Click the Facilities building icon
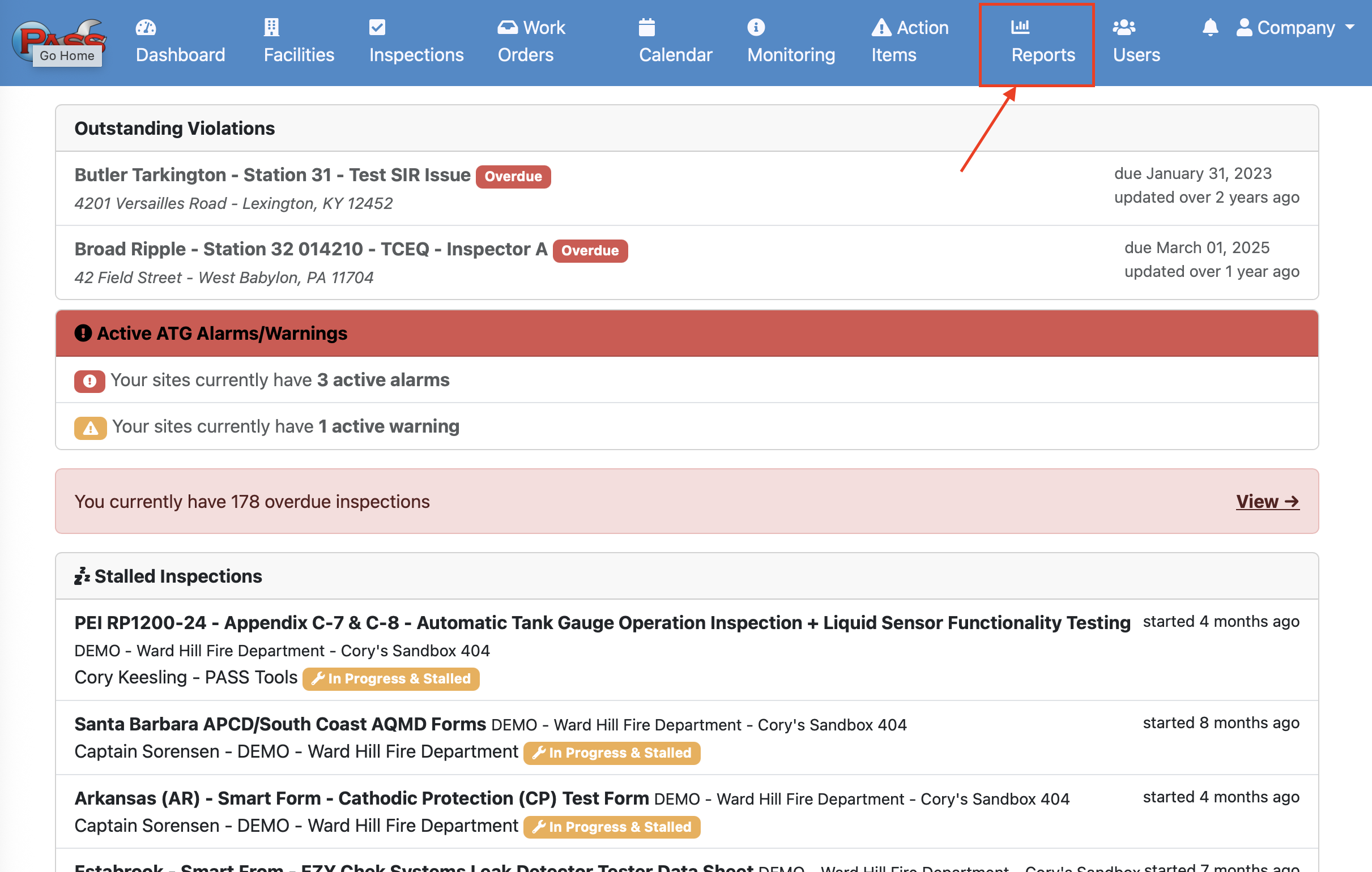This screenshot has height=872, width=1372. tap(271, 27)
